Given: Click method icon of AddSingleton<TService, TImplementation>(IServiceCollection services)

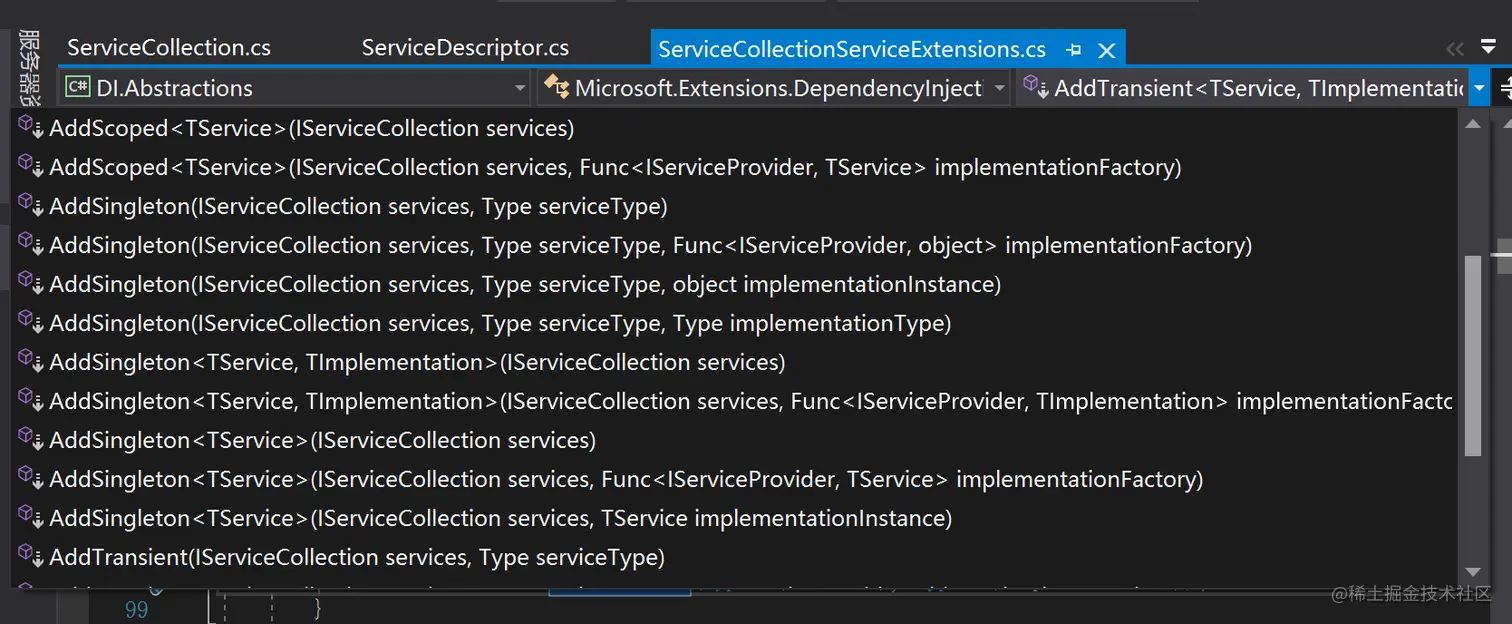Looking at the screenshot, I should point(31,360).
